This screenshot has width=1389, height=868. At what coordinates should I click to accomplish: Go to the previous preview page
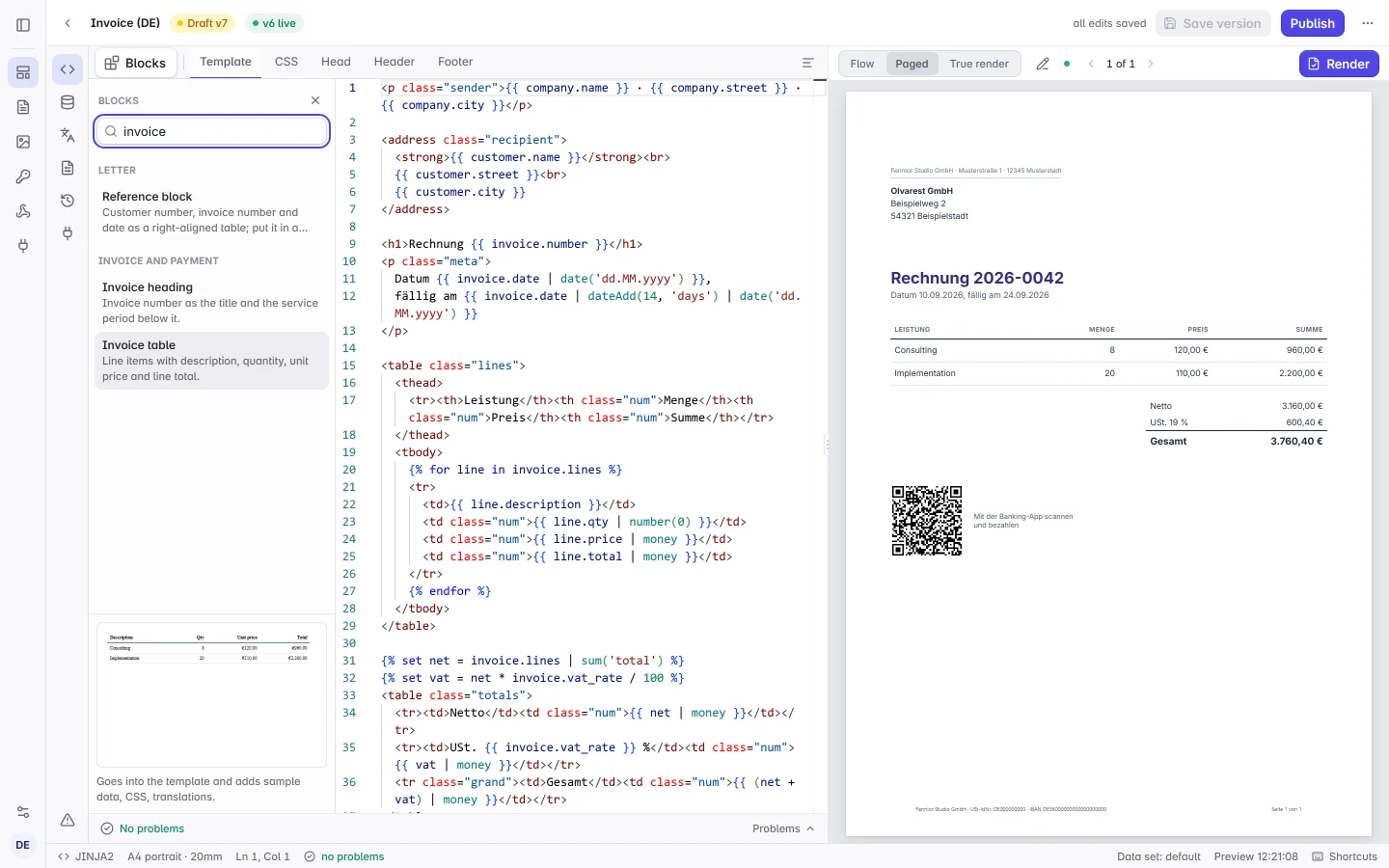point(1091,64)
